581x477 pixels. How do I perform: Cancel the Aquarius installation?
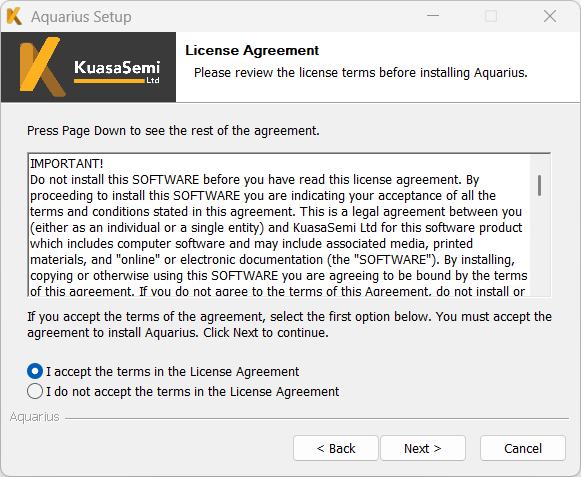(523, 448)
